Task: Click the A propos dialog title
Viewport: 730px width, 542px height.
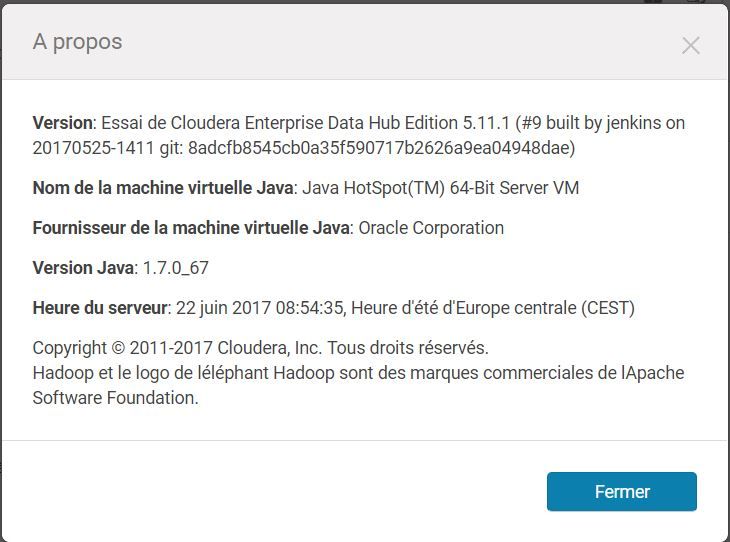Action: click(x=77, y=42)
